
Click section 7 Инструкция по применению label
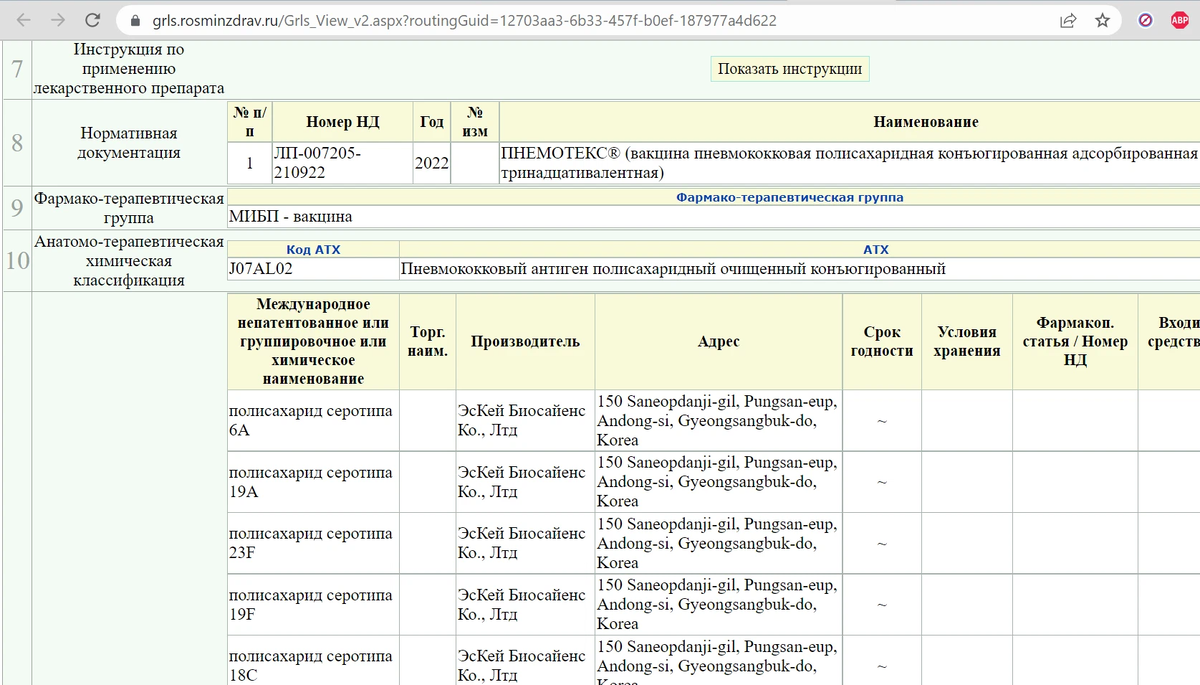click(128, 68)
